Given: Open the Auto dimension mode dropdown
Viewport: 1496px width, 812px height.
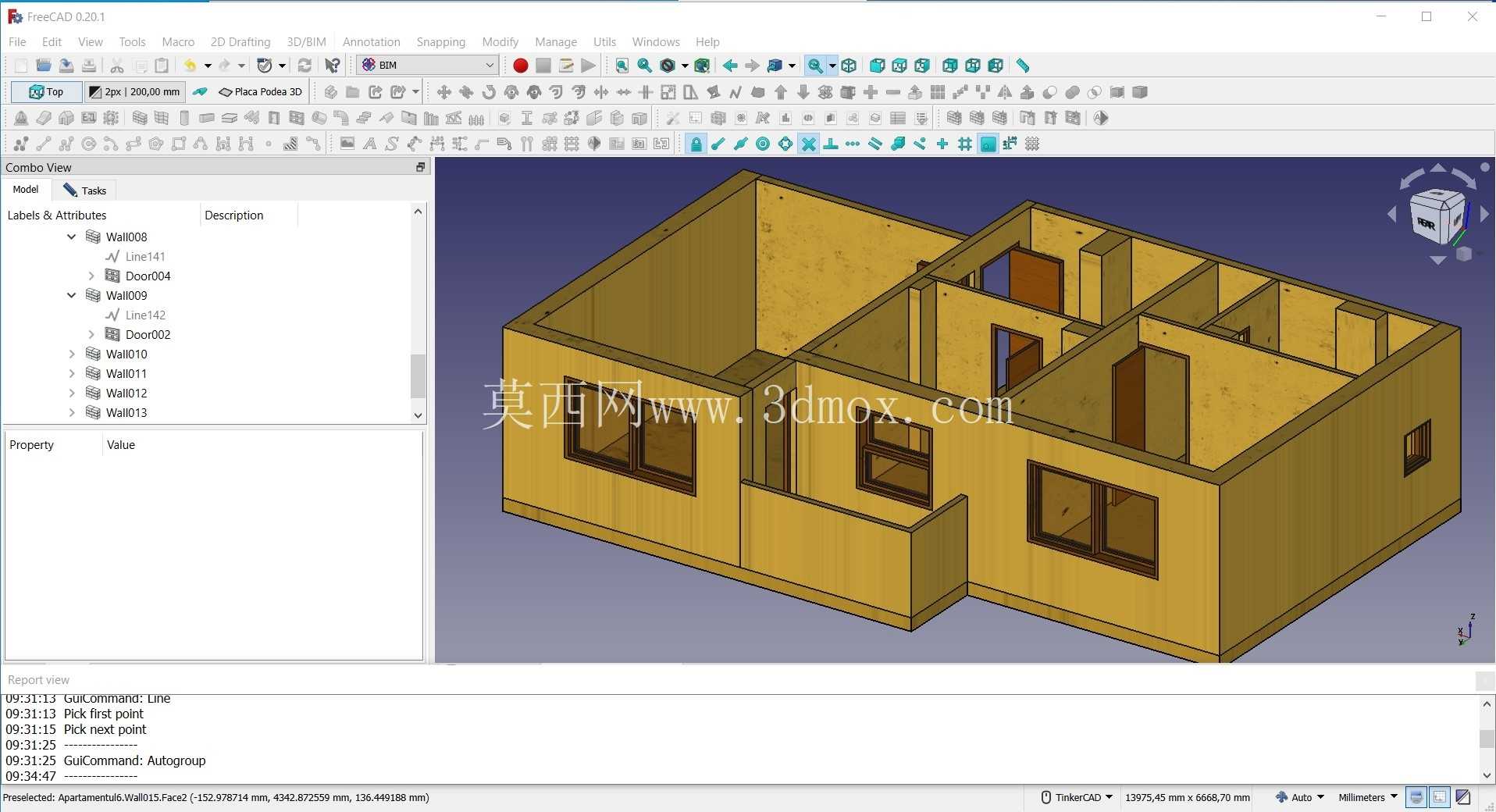Looking at the screenshot, I should [1300, 797].
